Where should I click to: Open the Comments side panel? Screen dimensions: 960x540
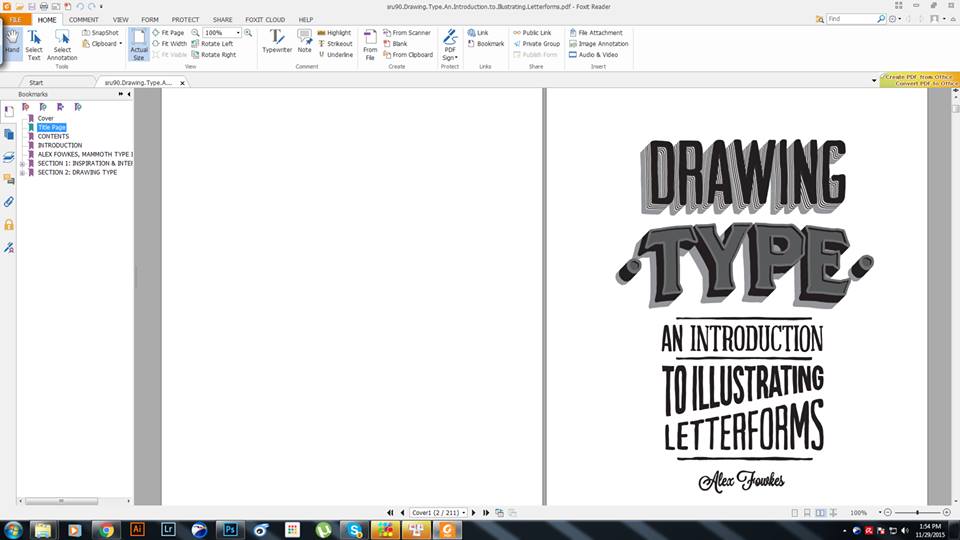click(9, 179)
